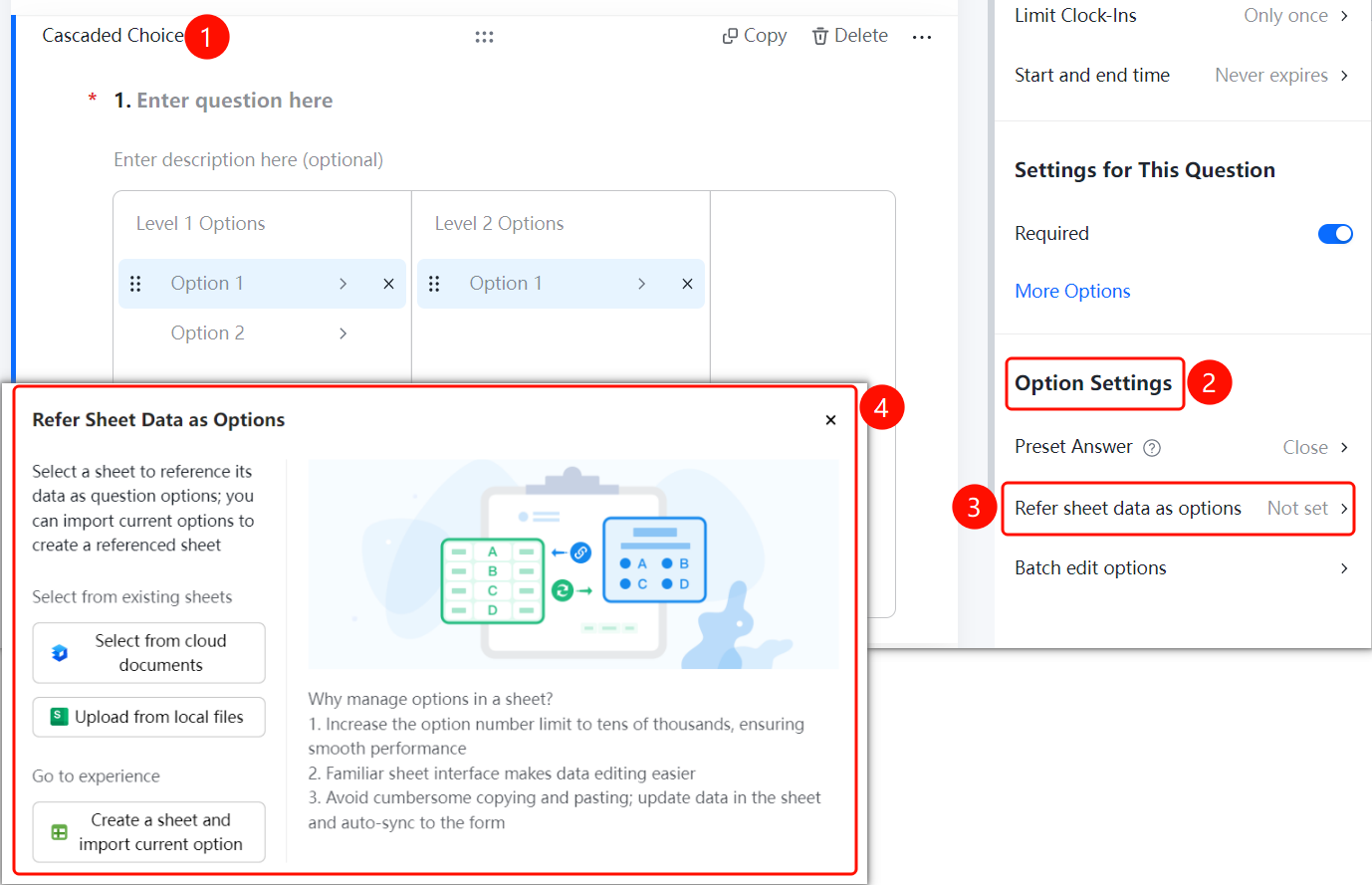Delete the Cascaded Choice question
Image resolution: width=1372 pixels, height=885 pixels.
click(x=849, y=36)
